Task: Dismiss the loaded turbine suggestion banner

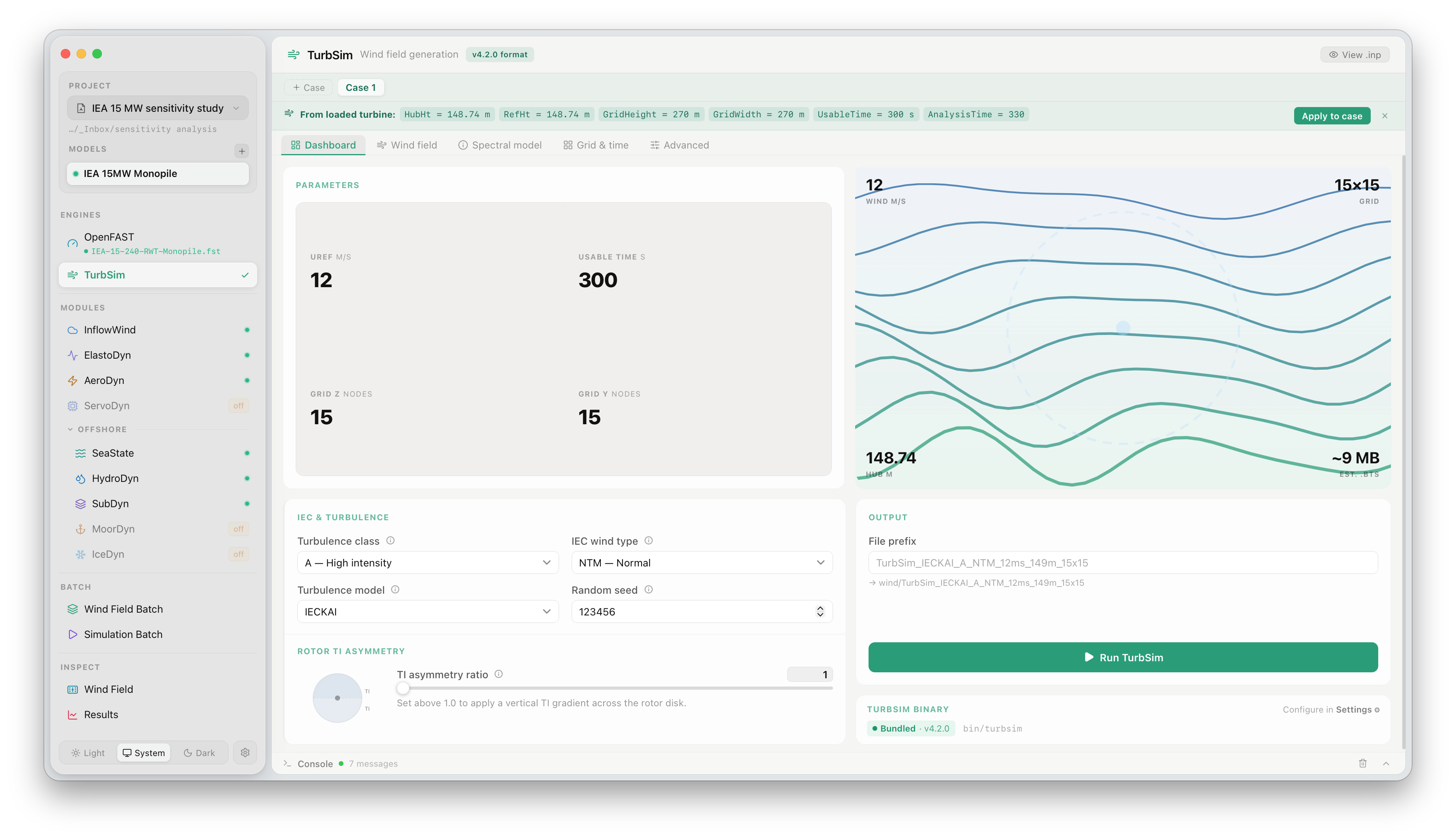Action: point(1385,116)
